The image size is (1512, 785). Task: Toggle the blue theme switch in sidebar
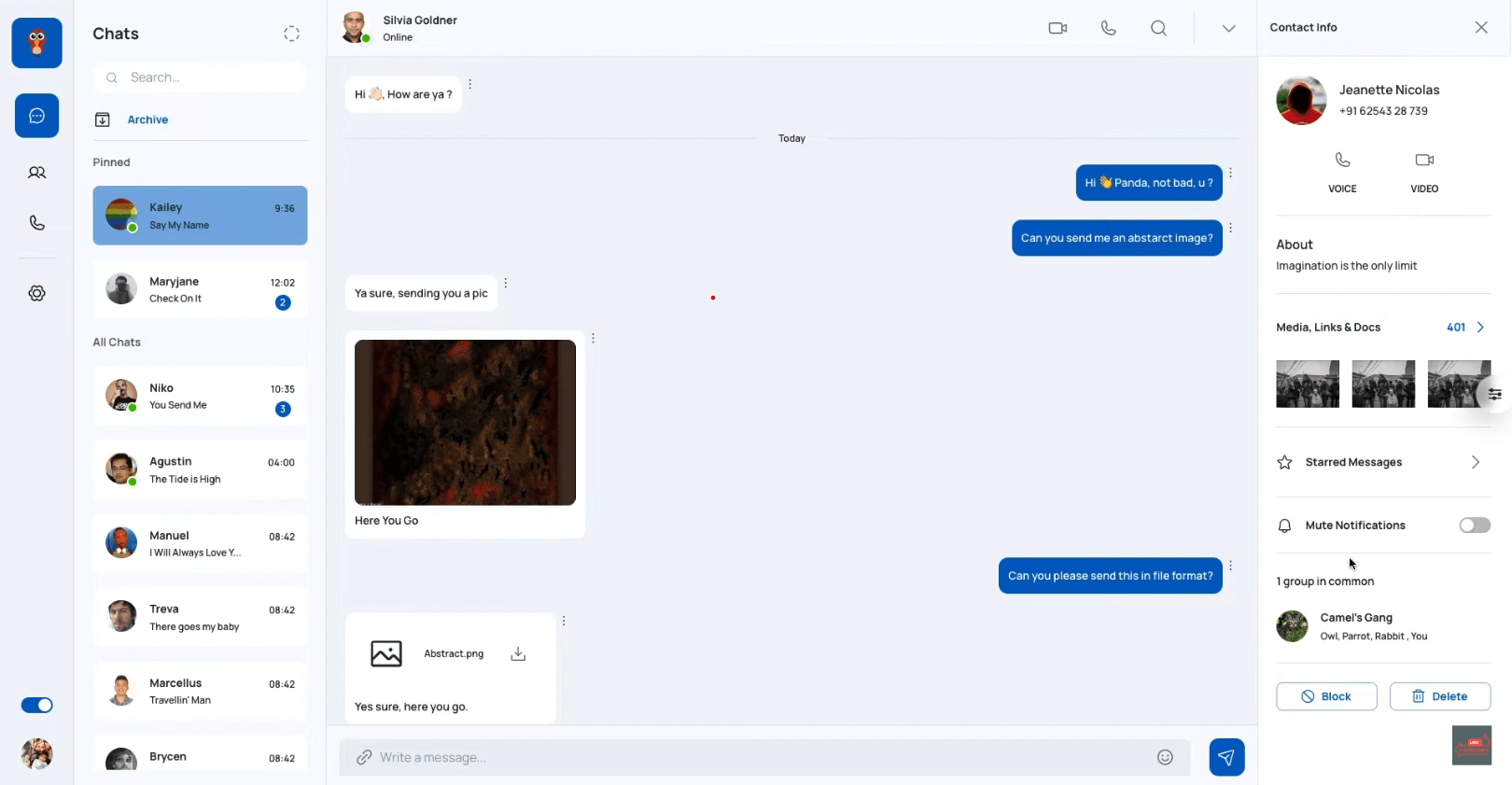(37, 706)
